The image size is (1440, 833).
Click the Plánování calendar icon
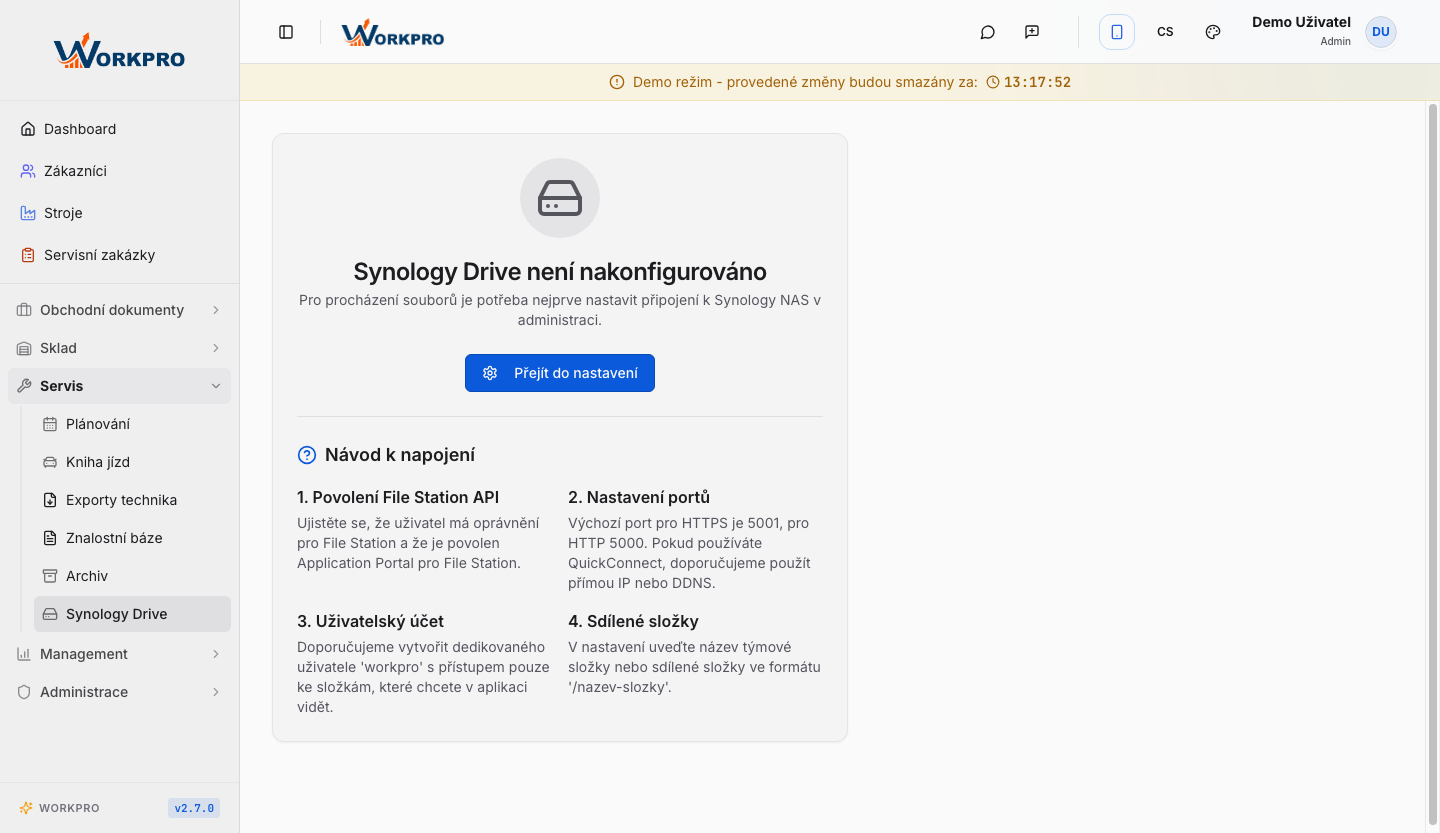click(50, 424)
